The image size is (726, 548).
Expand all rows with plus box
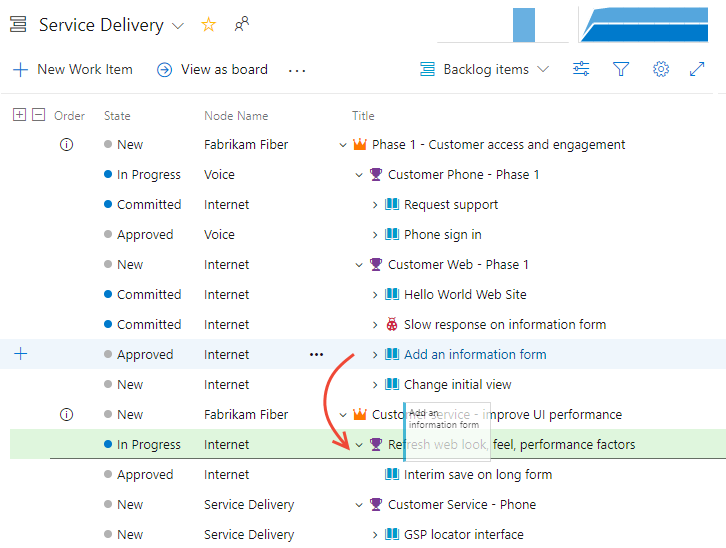click(19, 114)
